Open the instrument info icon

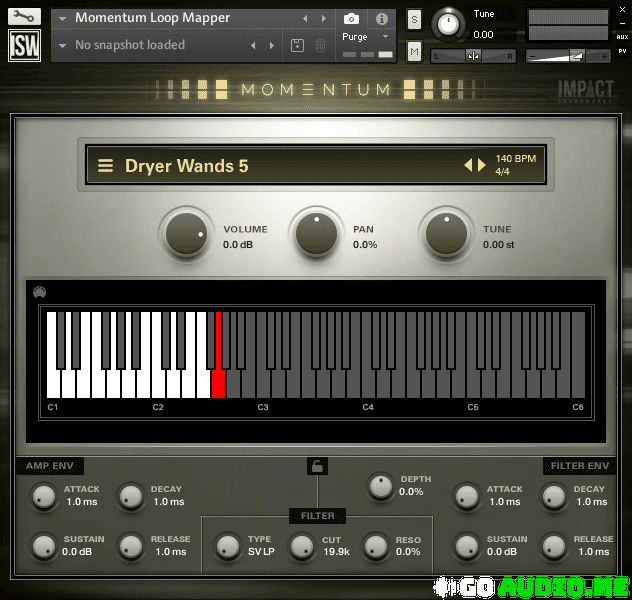coord(381,19)
